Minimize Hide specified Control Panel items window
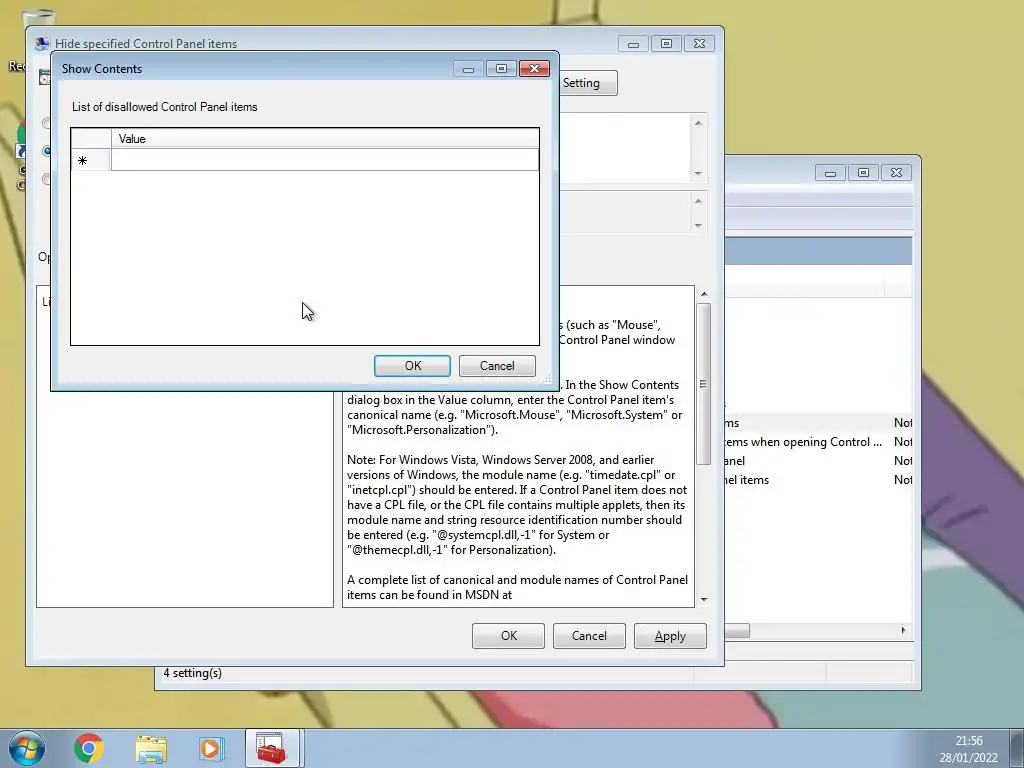 tap(633, 44)
